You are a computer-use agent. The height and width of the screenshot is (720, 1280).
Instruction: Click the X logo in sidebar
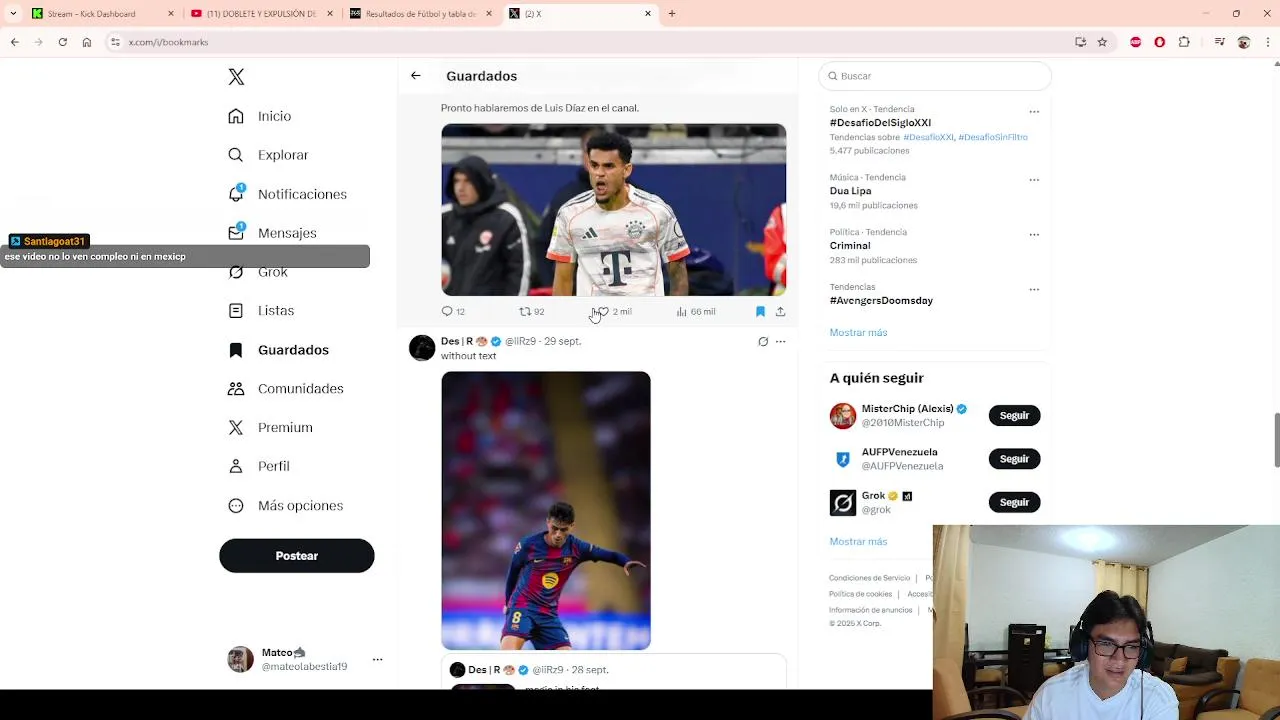[236, 77]
